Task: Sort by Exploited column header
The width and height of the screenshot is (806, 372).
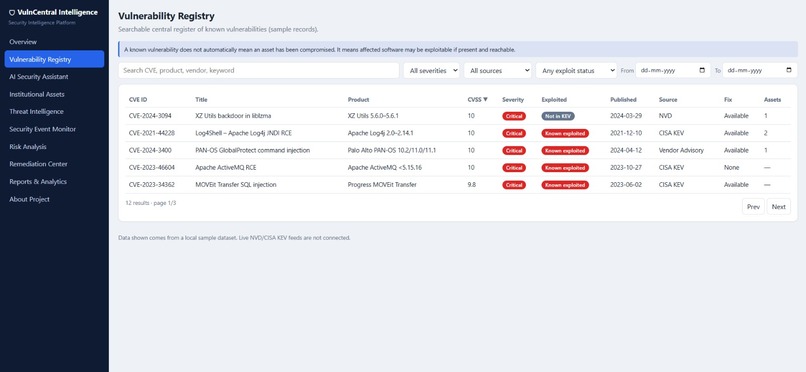Action: pyautogui.click(x=554, y=100)
